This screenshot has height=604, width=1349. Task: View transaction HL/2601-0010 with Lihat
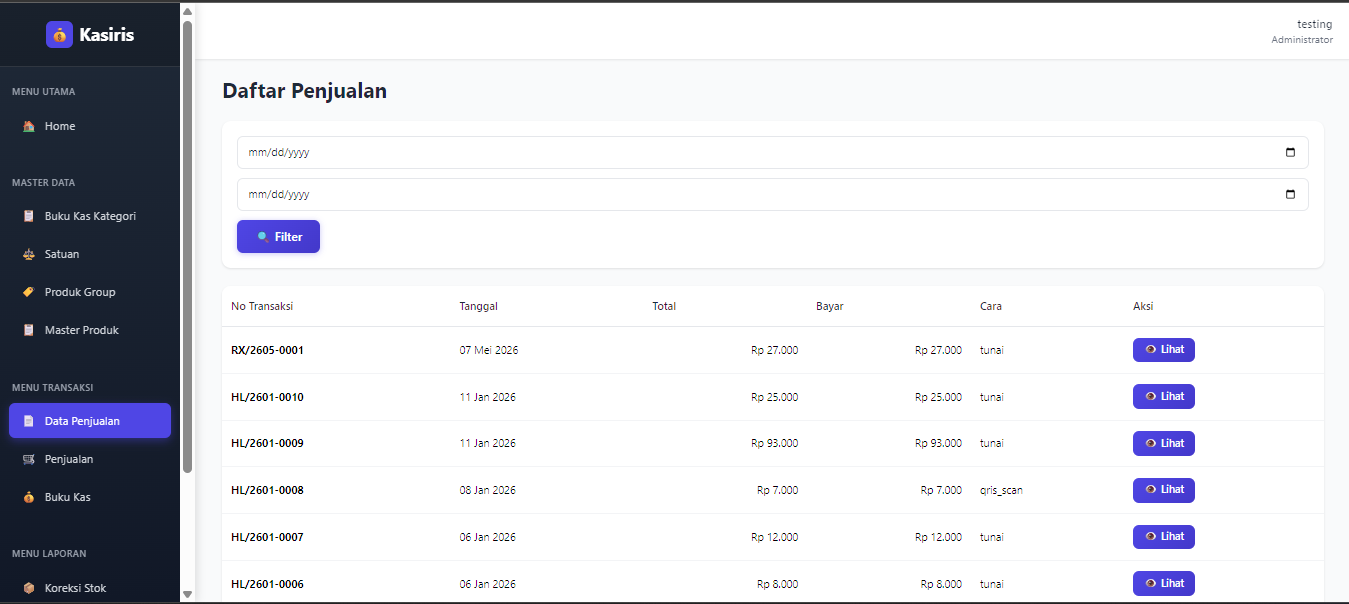pos(1163,397)
